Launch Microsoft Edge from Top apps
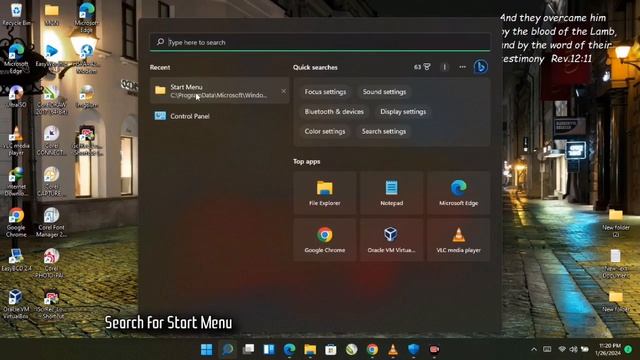640x360 pixels. [458, 193]
